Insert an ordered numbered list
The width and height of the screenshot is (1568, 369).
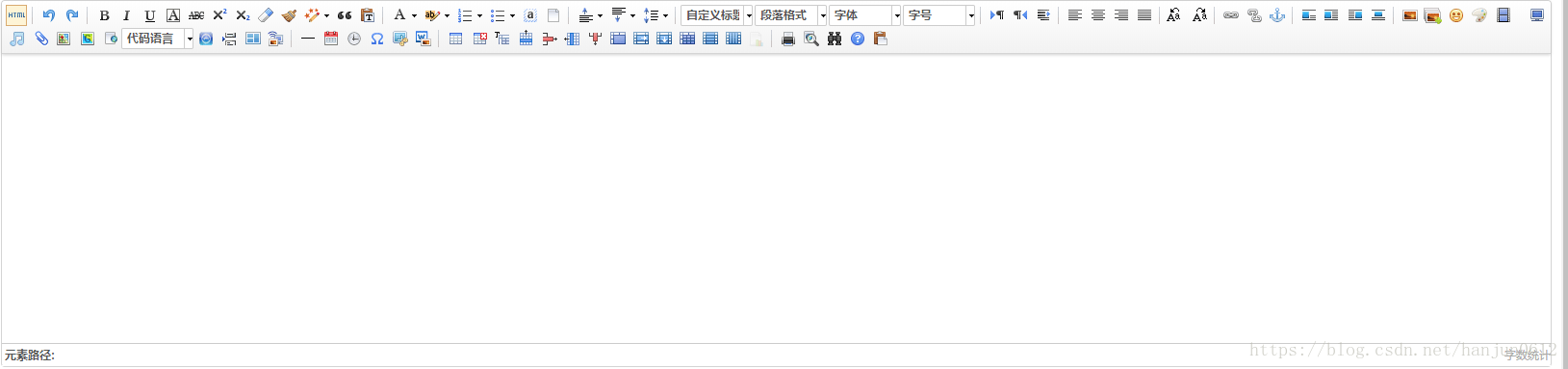point(465,15)
